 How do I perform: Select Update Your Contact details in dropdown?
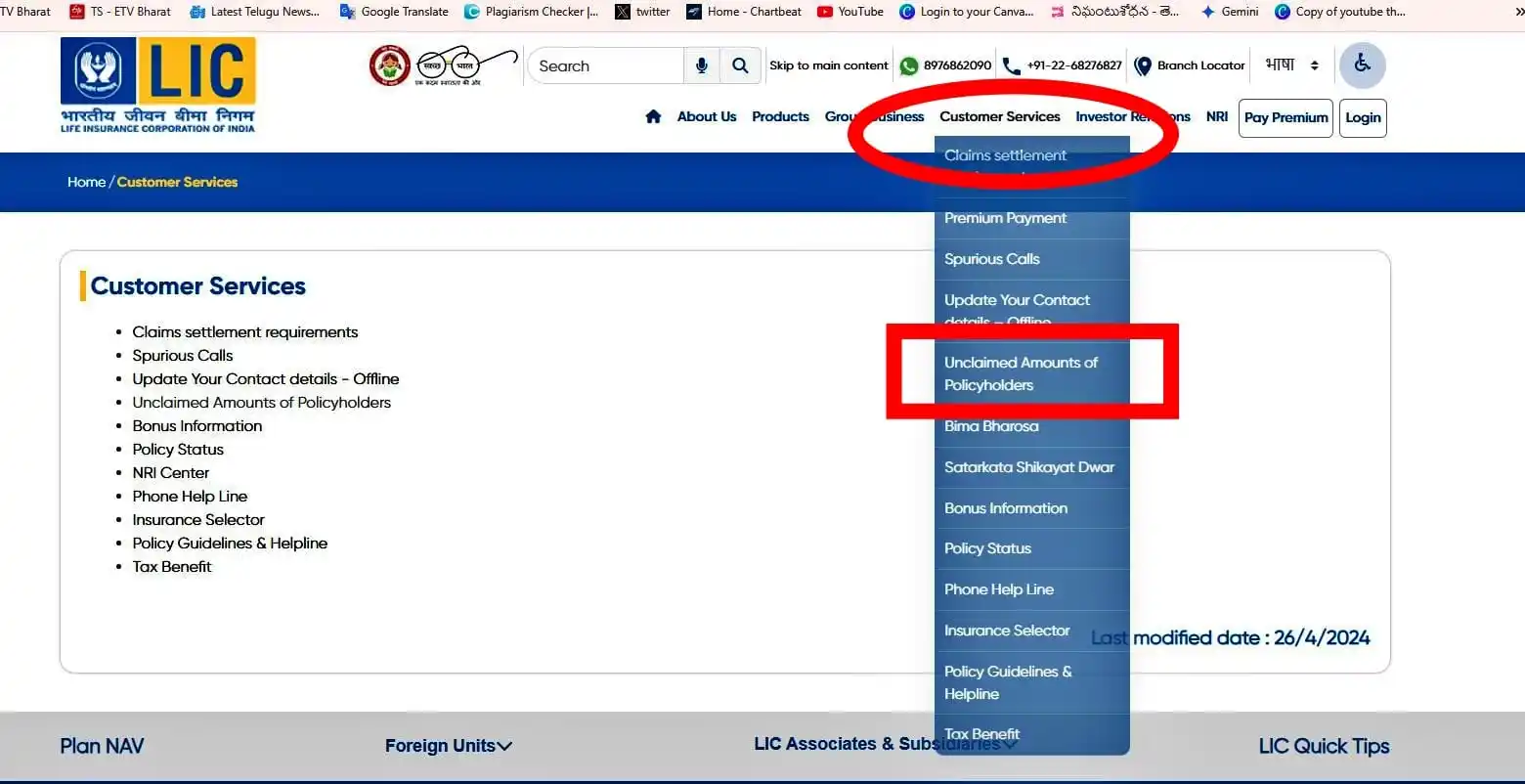point(1031,311)
